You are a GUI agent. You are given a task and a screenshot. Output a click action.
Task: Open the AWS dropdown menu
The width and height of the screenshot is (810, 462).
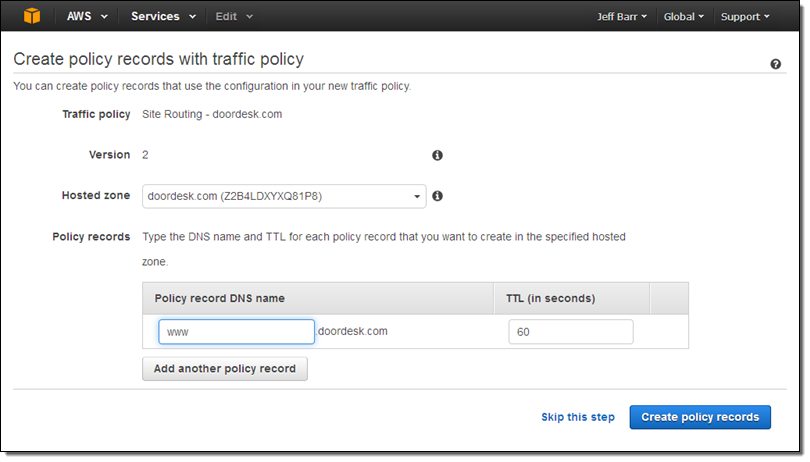pyautogui.click(x=87, y=17)
